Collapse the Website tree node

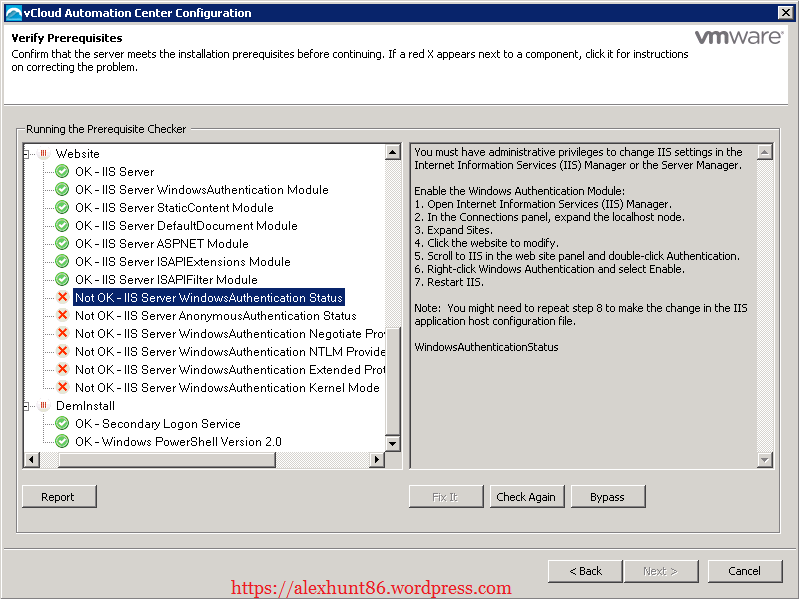[x=26, y=154]
